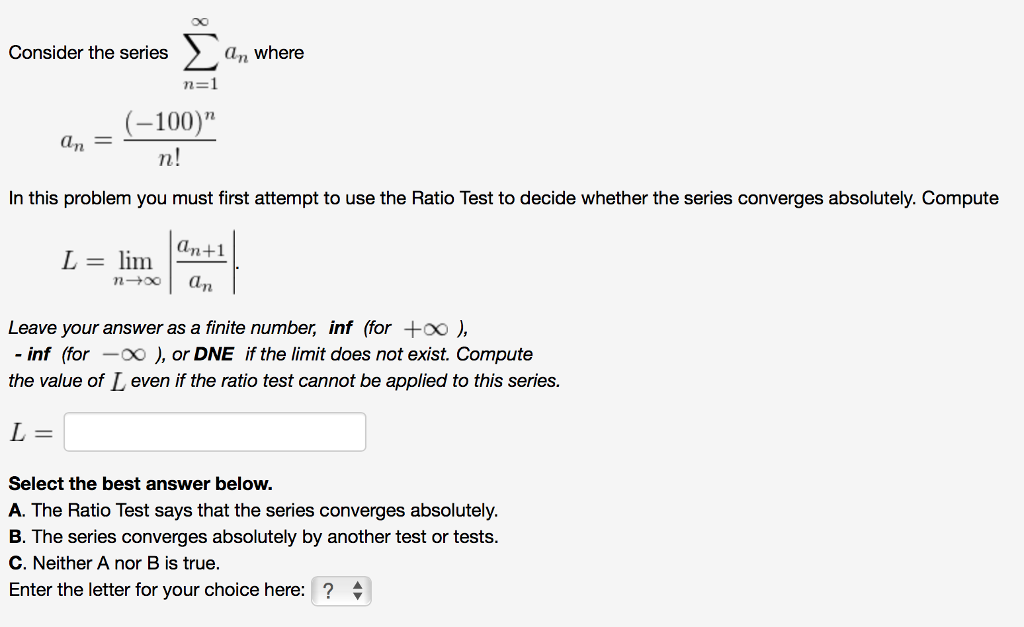
Task: Click the question mark inside the choice selector
Action: coord(328,591)
